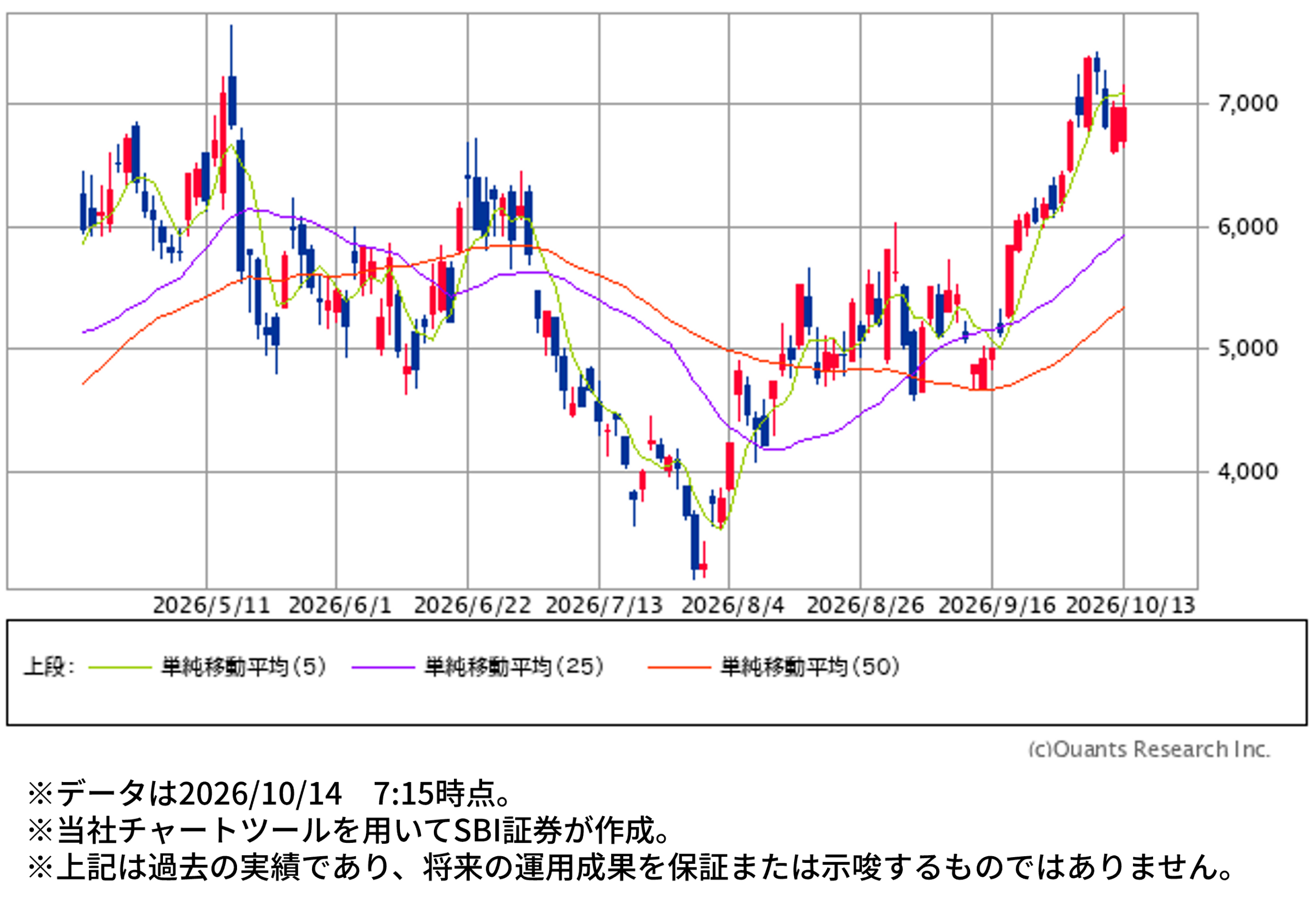Screen dimensions: 1316x904
Task: Click the green 5-day moving average legend line
Action: pyautogui.click(x=120, y=668)
